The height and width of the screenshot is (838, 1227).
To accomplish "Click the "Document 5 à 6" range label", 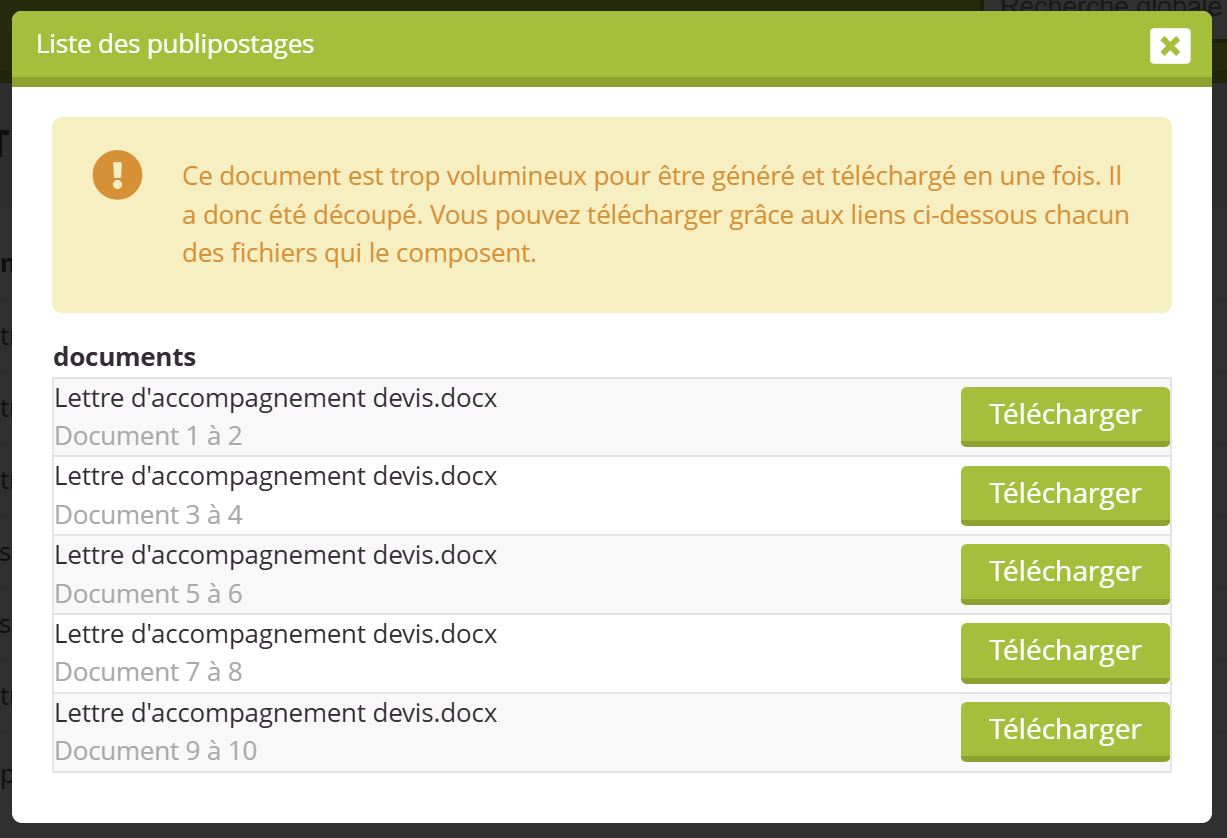I will coord(148,595).
